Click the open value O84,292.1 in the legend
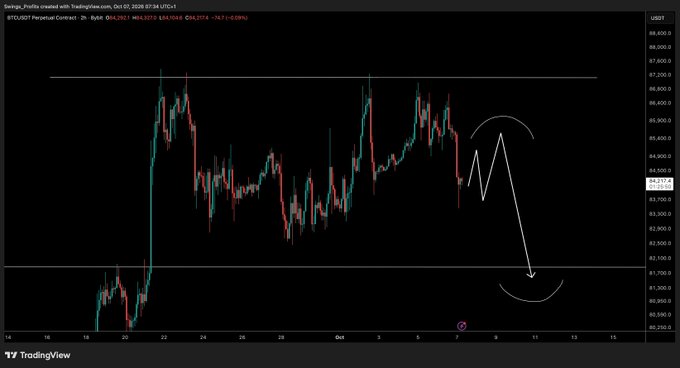The width and height of the screenshot is (680, 368). point(118,18)
